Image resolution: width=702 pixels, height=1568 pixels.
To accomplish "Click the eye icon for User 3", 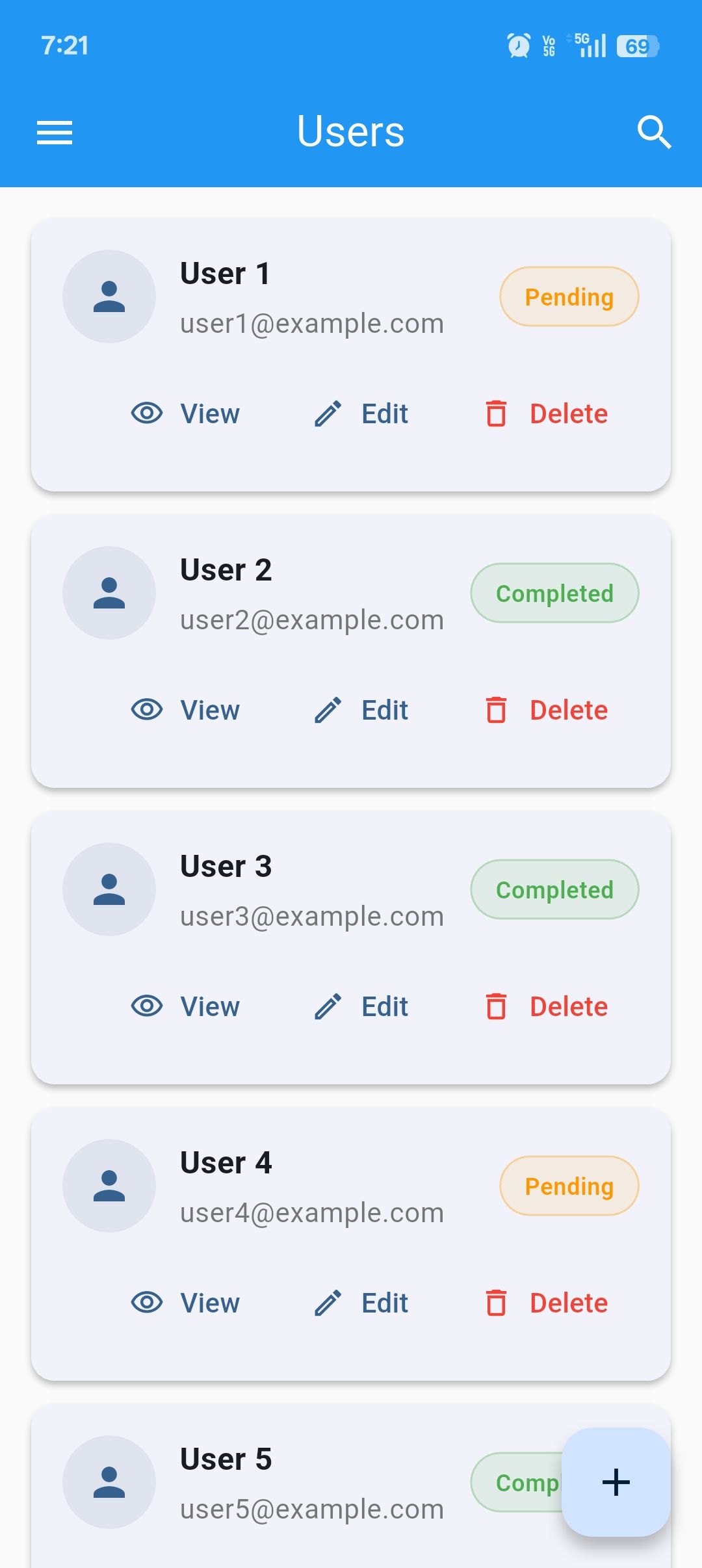I will pos(147,1006).
